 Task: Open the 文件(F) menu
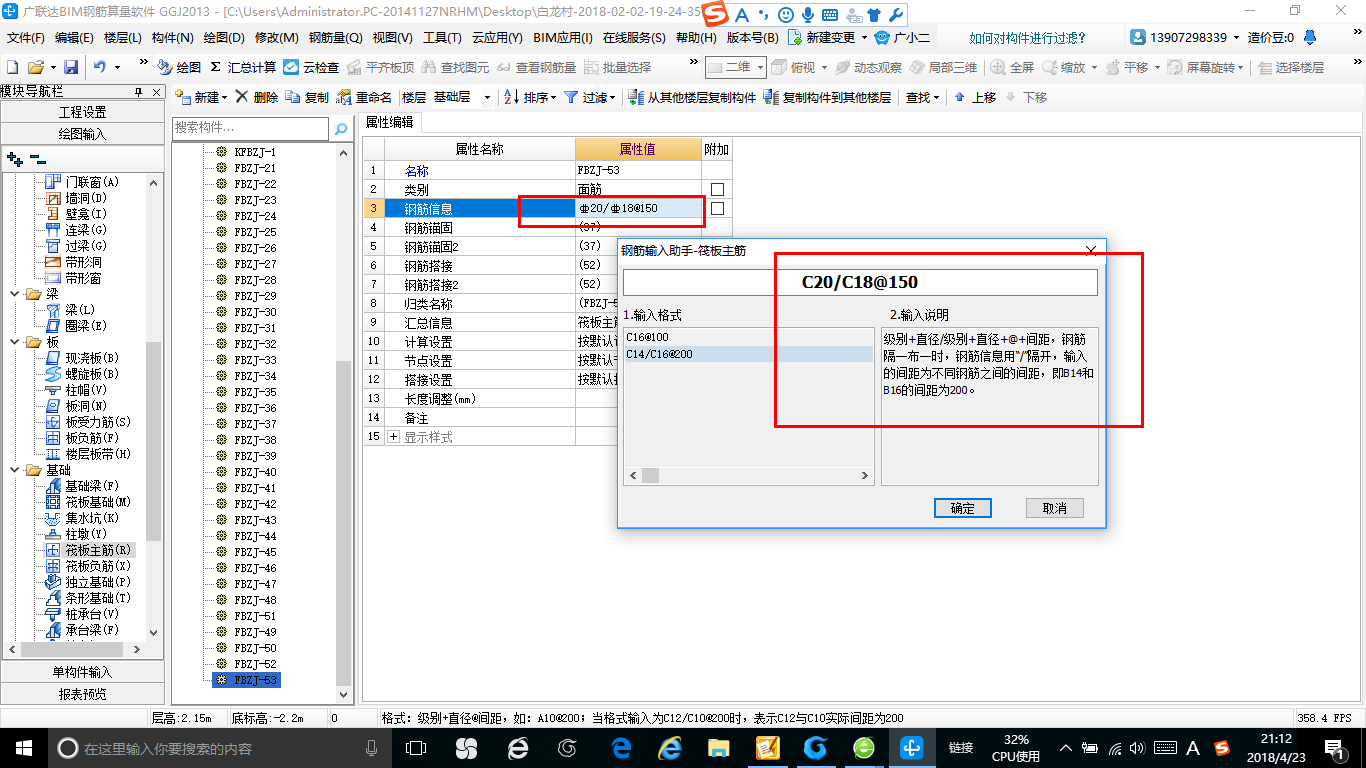26,37
